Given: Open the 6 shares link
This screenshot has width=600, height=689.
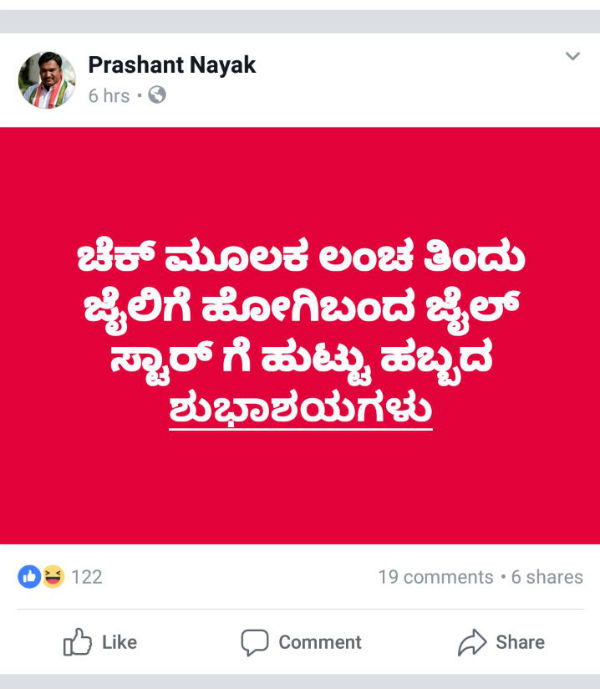Looking at the screenshot, I should tap(547, 577).
